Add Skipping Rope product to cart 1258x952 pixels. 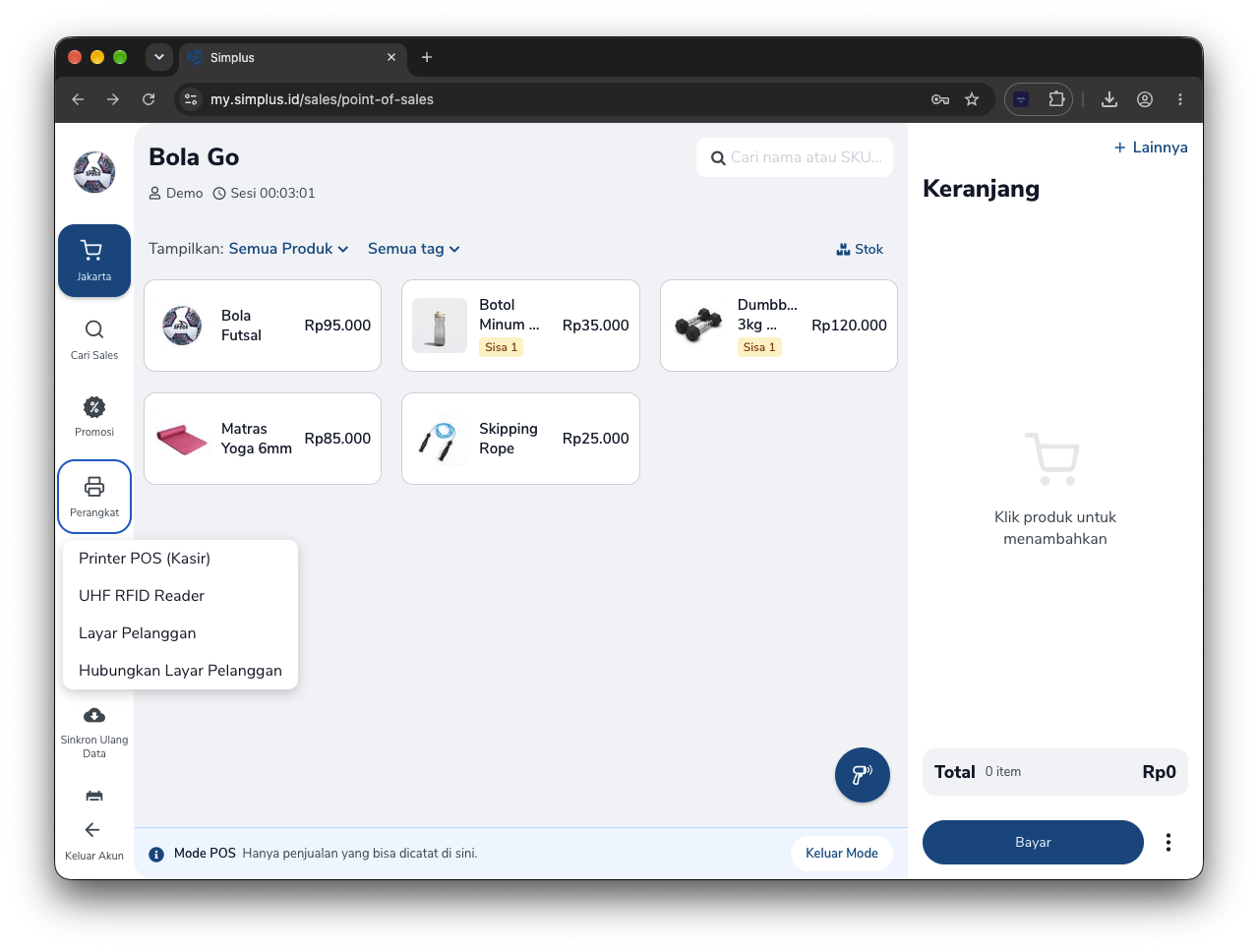(520, 439)
